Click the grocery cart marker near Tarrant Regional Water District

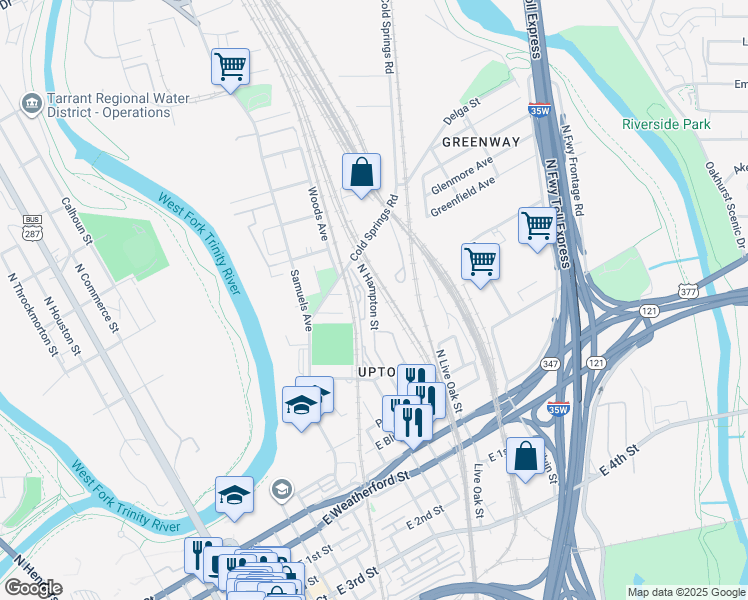pos(230,69)
